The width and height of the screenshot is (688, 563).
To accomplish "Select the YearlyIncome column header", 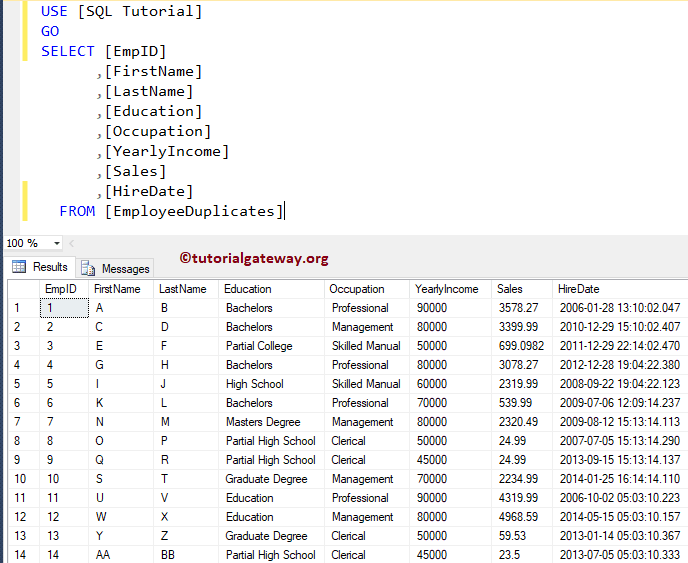I will [x=451, y=289].
